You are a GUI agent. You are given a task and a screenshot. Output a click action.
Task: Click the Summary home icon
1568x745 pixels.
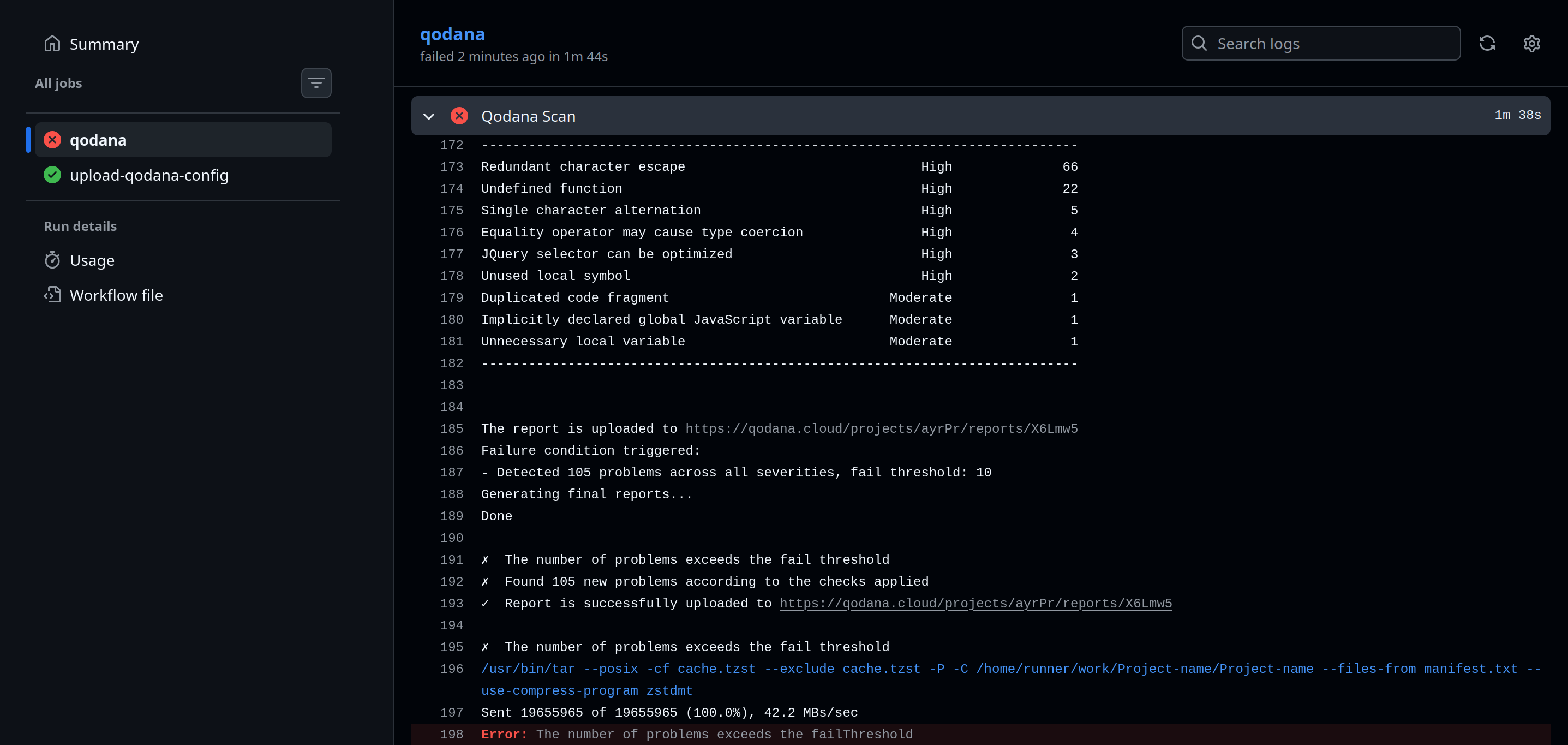[52, 44]
